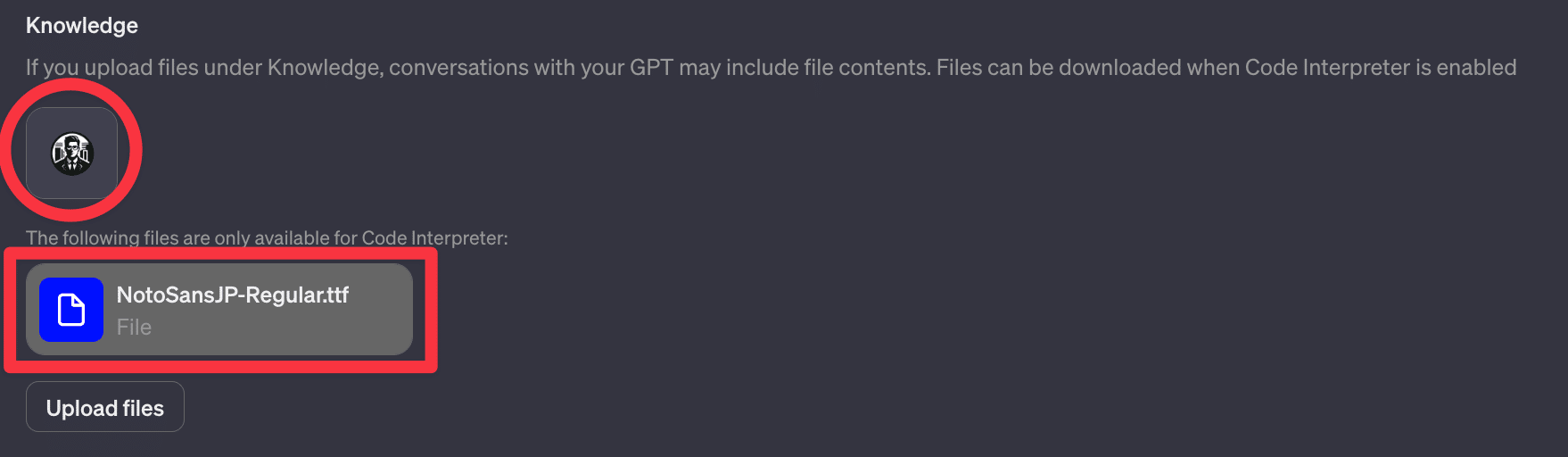
Task: Click the white page glyph in the blue square
Action: (x=71, y=310)
